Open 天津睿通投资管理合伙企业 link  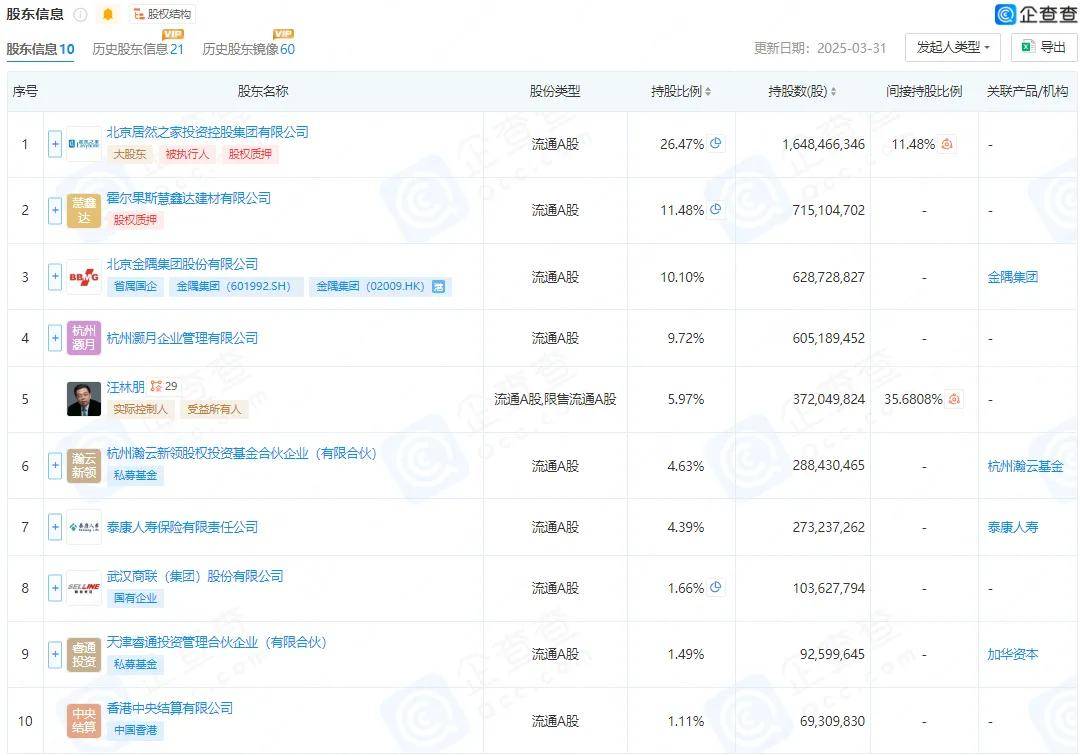216,642
